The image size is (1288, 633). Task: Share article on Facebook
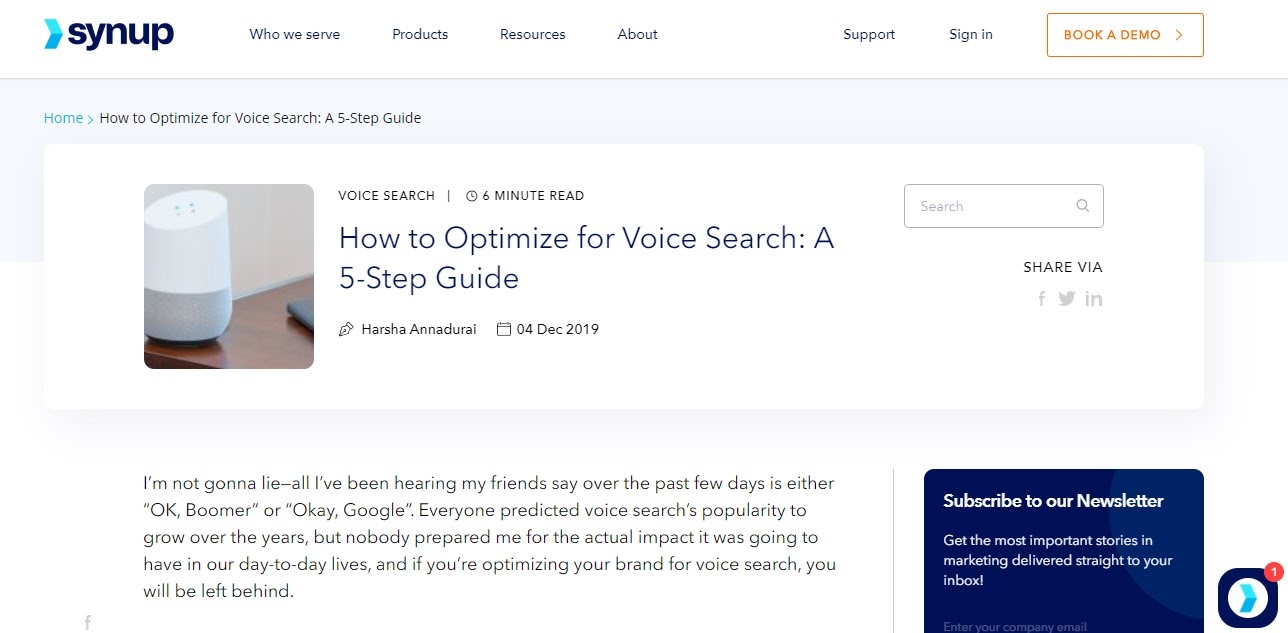pyautogui.click(x=1041, y=298)
